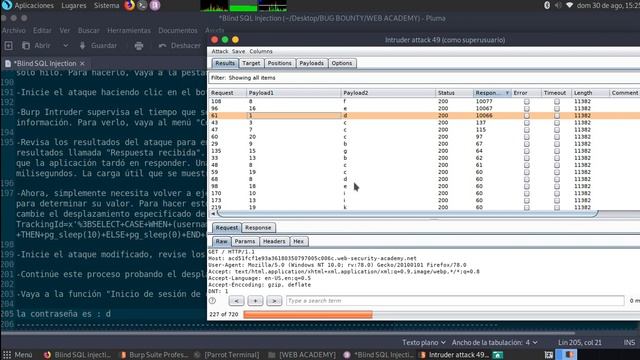Viewport: 640px width, 360px height.
Task: Click previous match '<' button
Action: coord(236,301)
